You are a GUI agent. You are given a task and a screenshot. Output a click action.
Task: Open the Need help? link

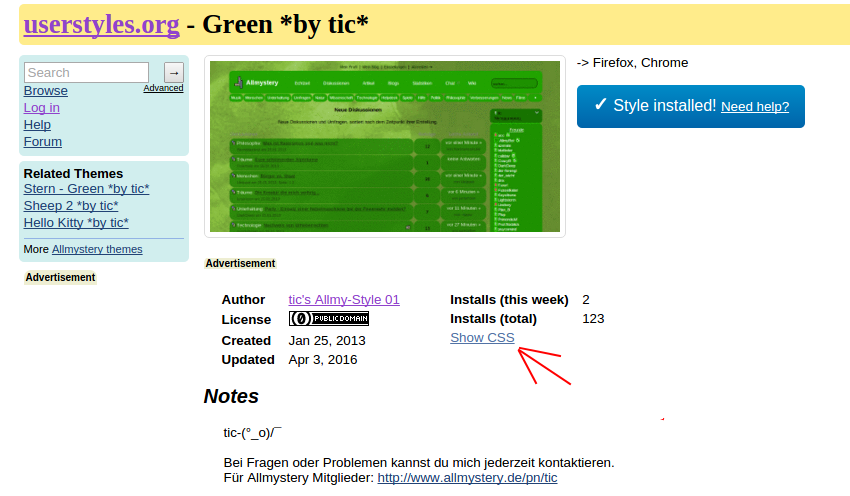click(755, 107)
